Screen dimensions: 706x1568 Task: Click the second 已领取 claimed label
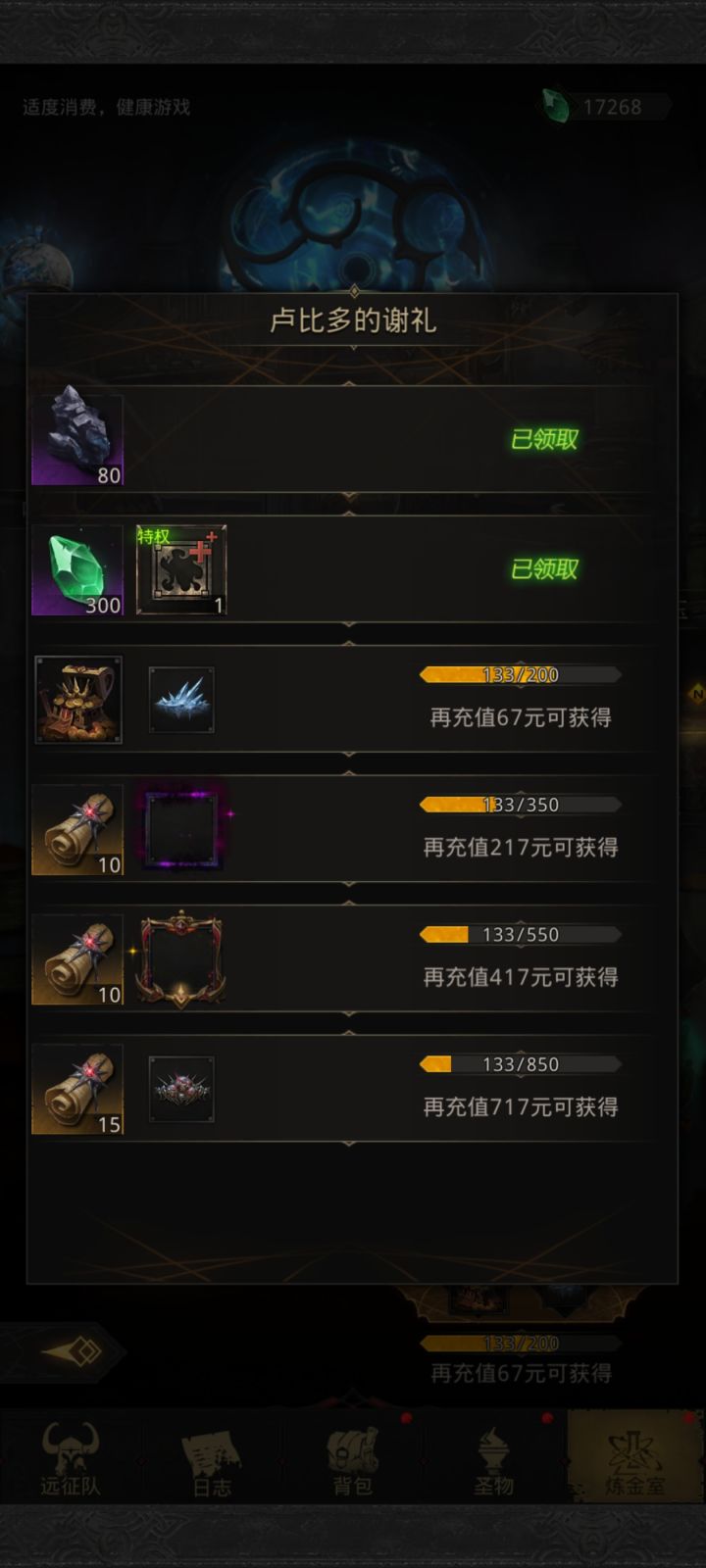pyautogui.click(x=544, y=569)
